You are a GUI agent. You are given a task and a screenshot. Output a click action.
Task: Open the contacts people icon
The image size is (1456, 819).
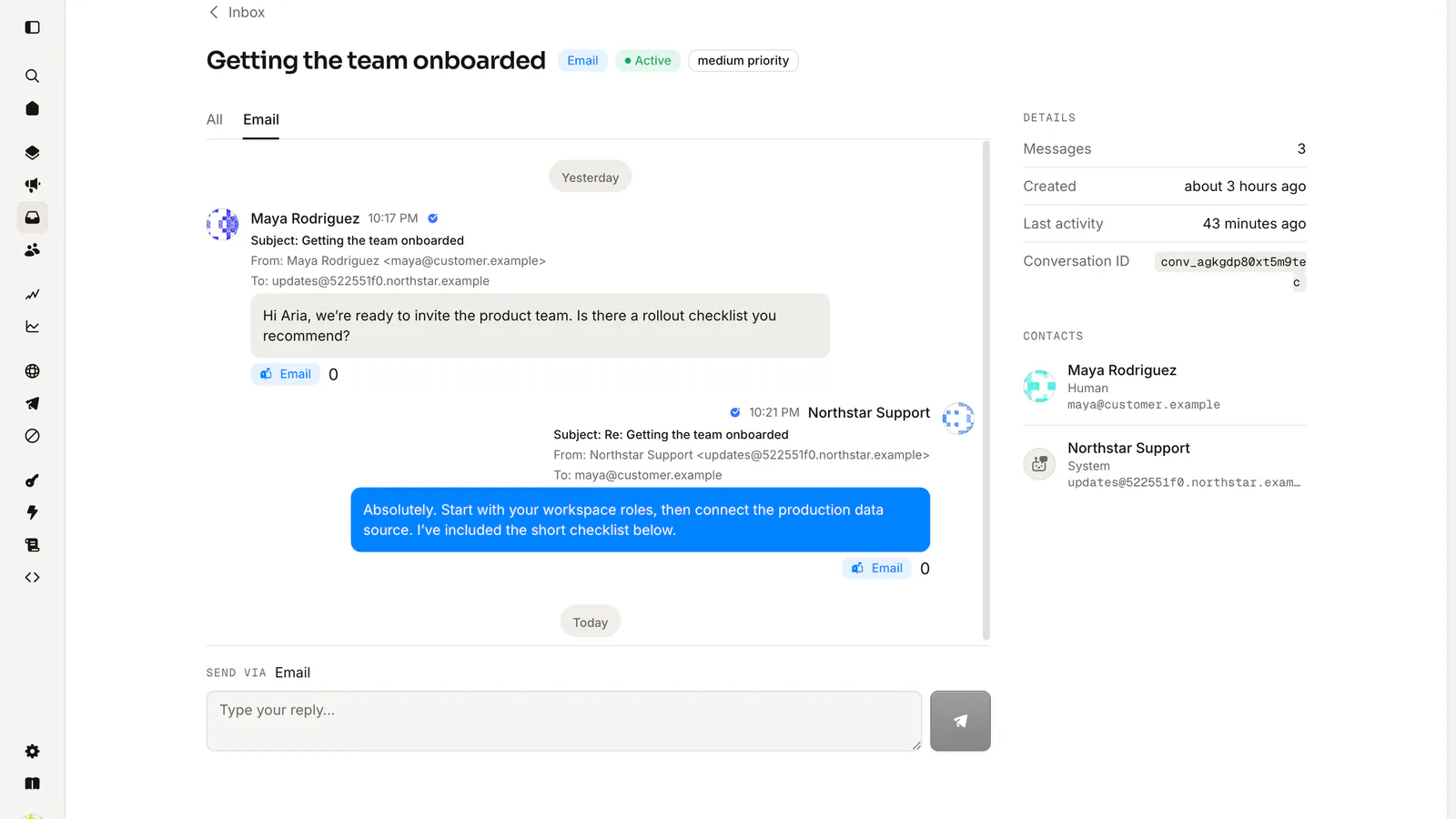pos(33,249)
